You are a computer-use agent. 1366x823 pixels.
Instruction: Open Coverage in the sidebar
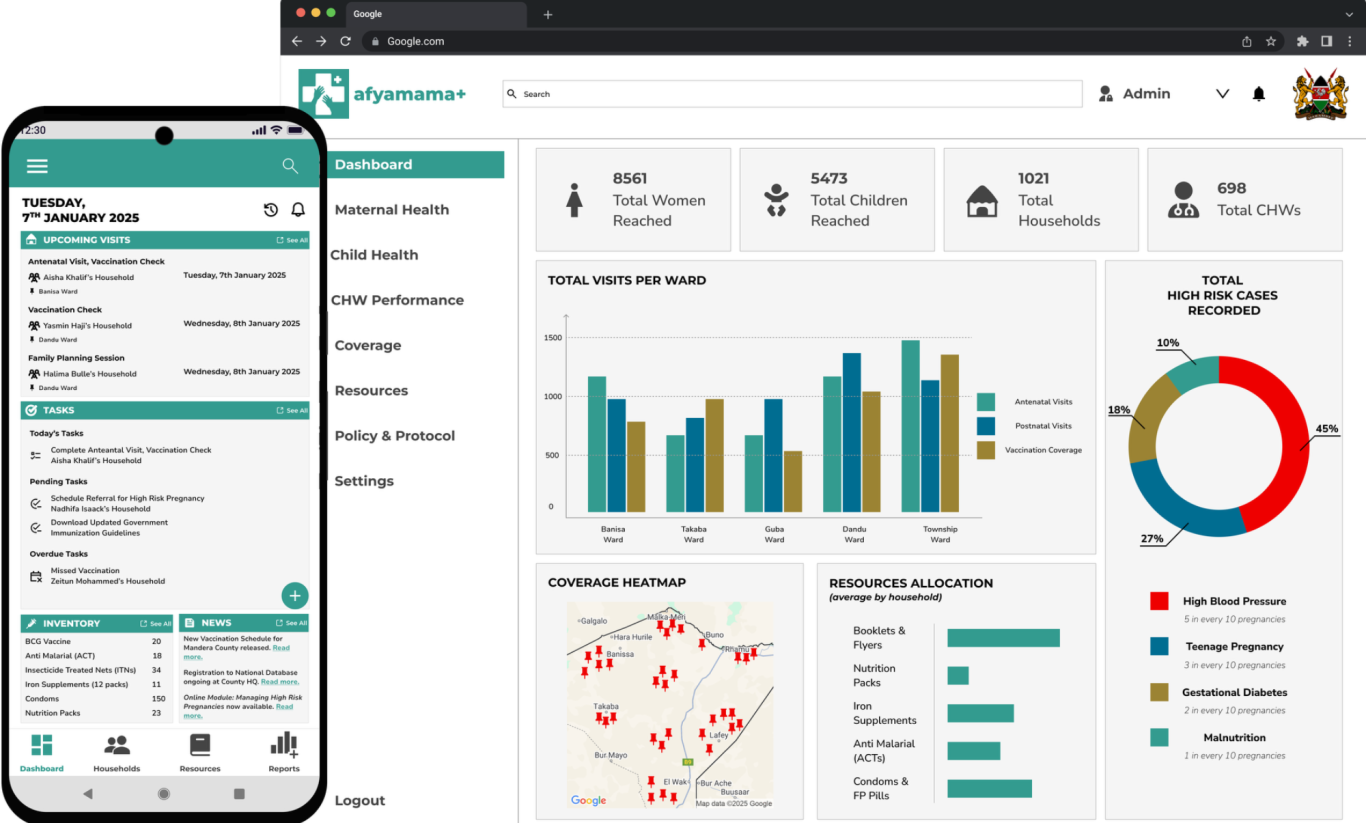tap(368, 345)
